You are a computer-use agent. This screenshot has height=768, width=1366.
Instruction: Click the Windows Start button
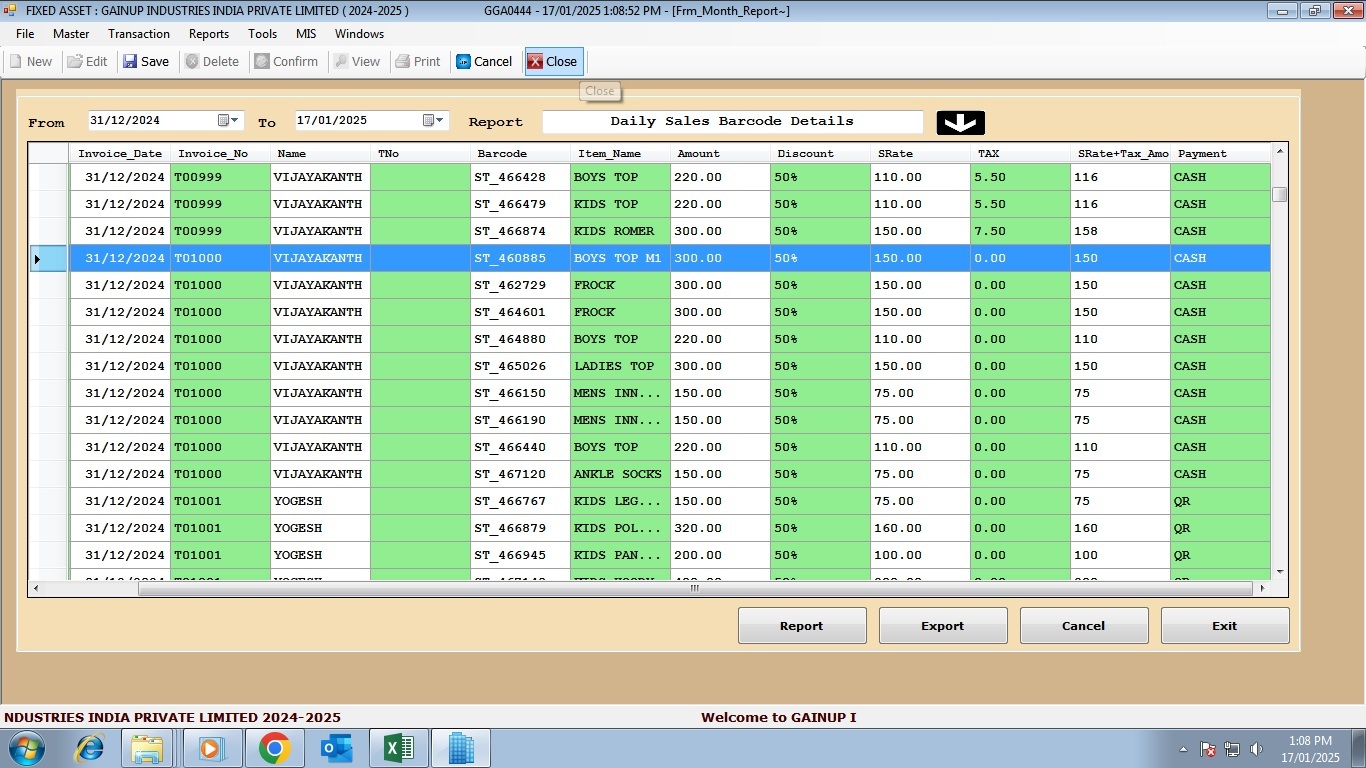27,748
